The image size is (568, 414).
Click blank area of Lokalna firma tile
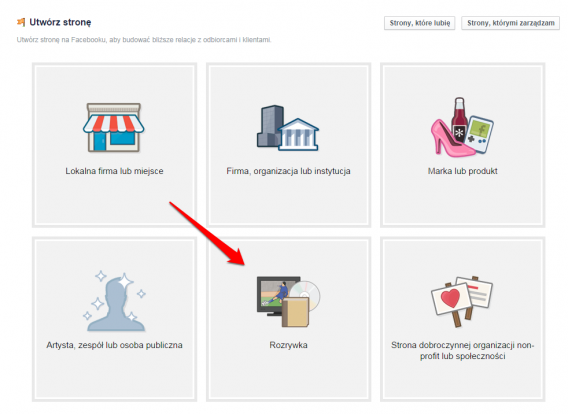point(114,201)
